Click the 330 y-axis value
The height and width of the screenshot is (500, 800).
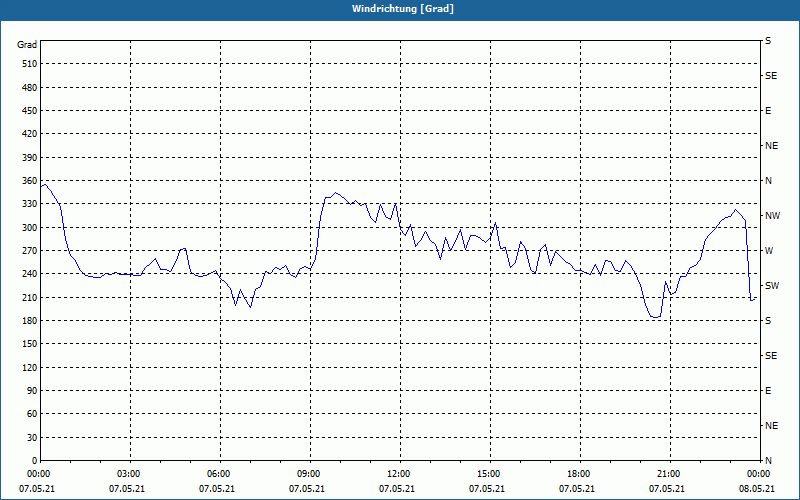click(x=30, y=204)
